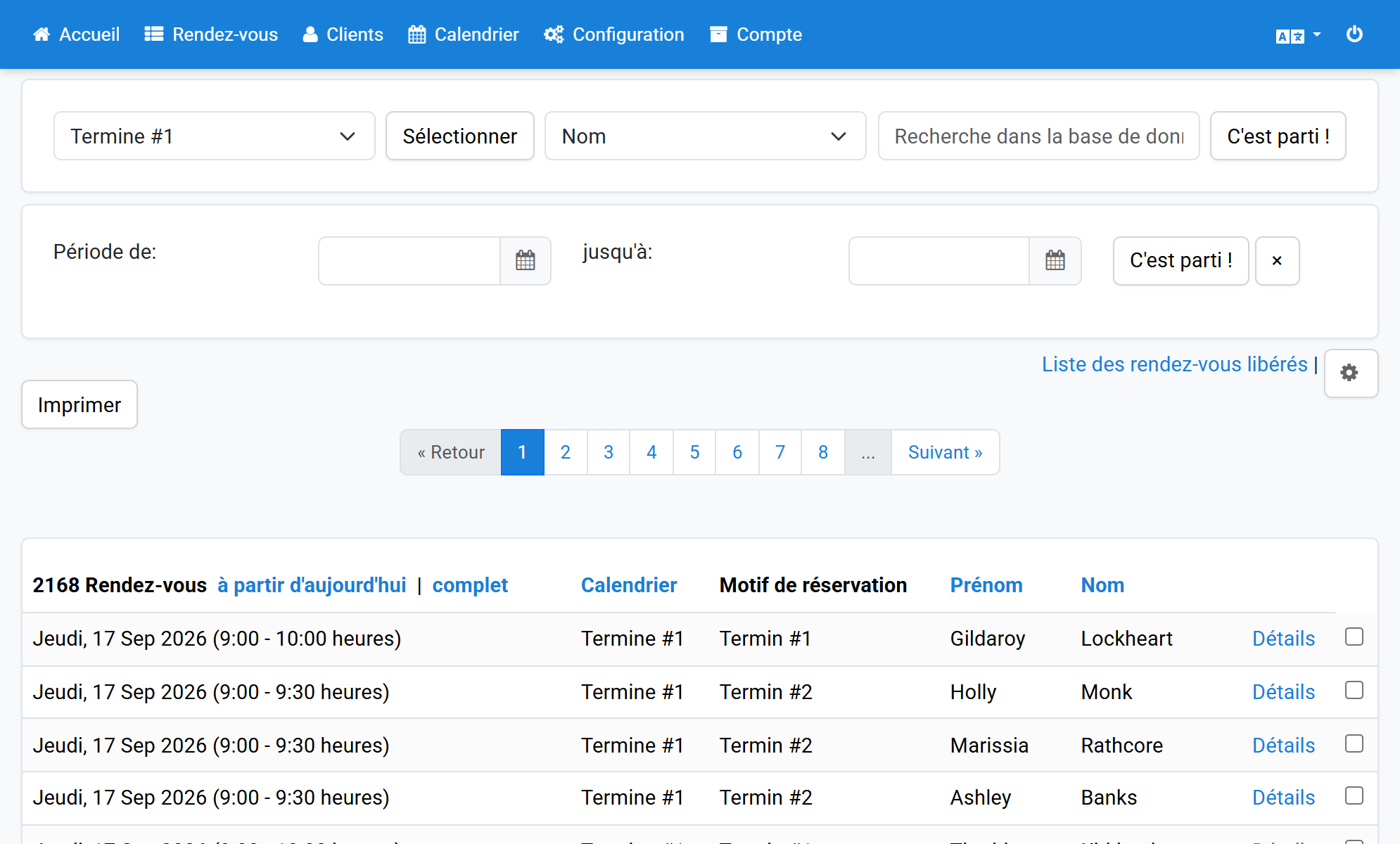Click the list icon beside Rendez-vous
Image resolution: width=1400 pixels, height=844 pixels.
(154, 34)
